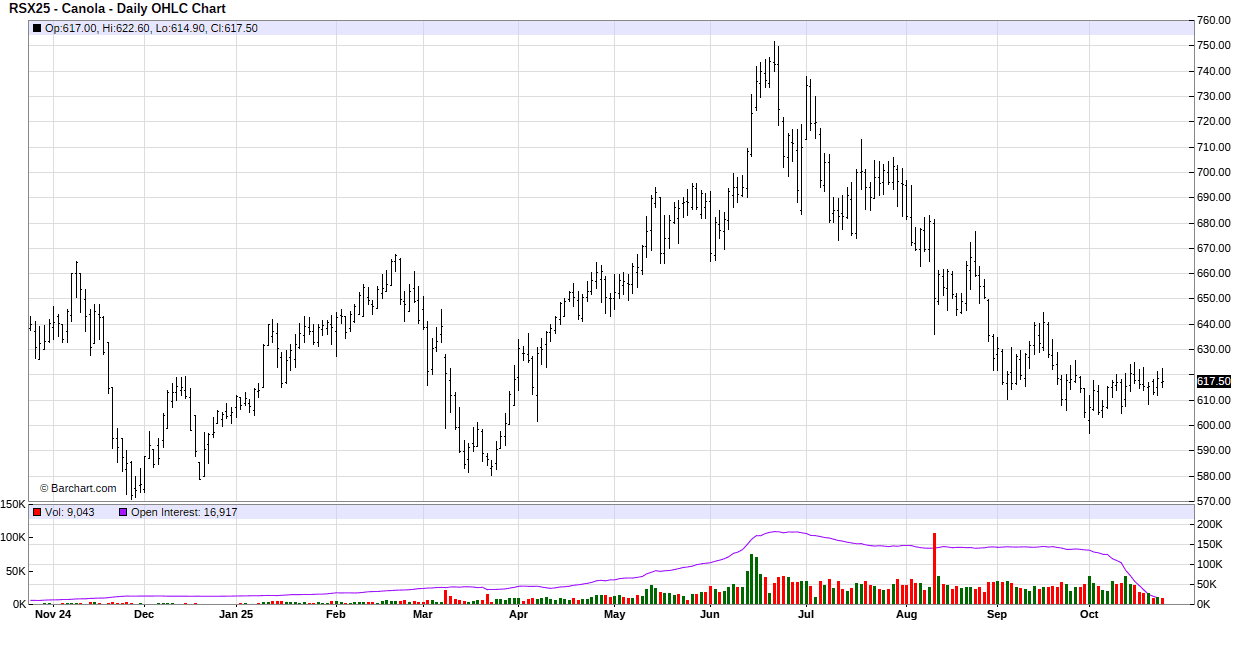
Task: Click the Barchart.com copyright watermark
Action: 78,488
